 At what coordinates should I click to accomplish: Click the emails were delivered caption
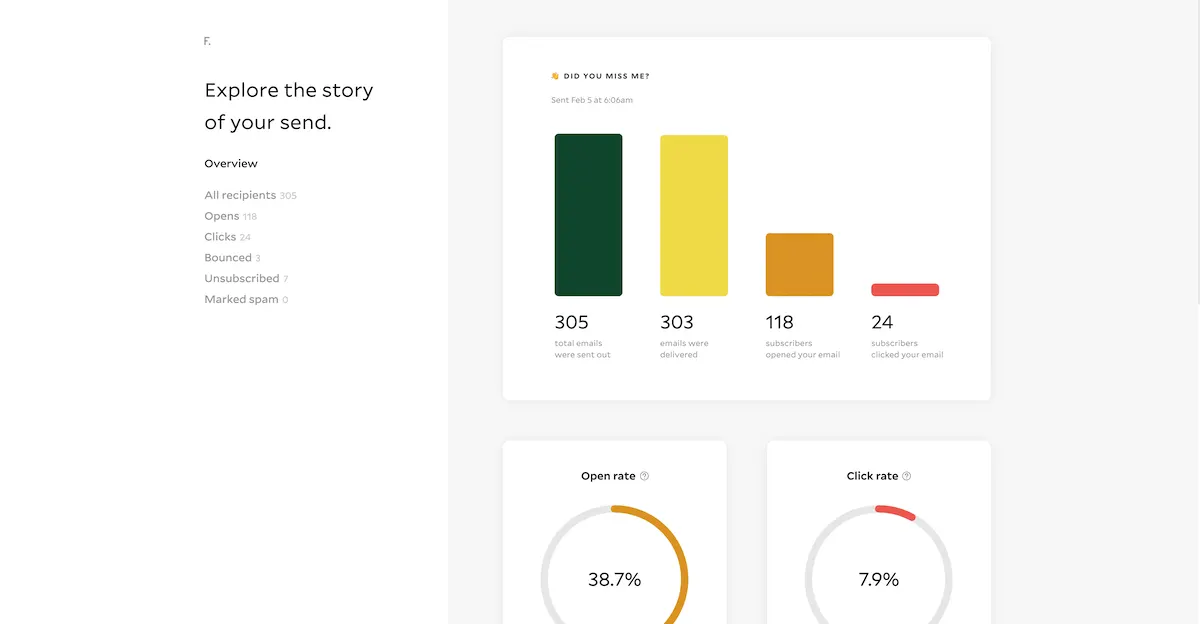[684, 349]
